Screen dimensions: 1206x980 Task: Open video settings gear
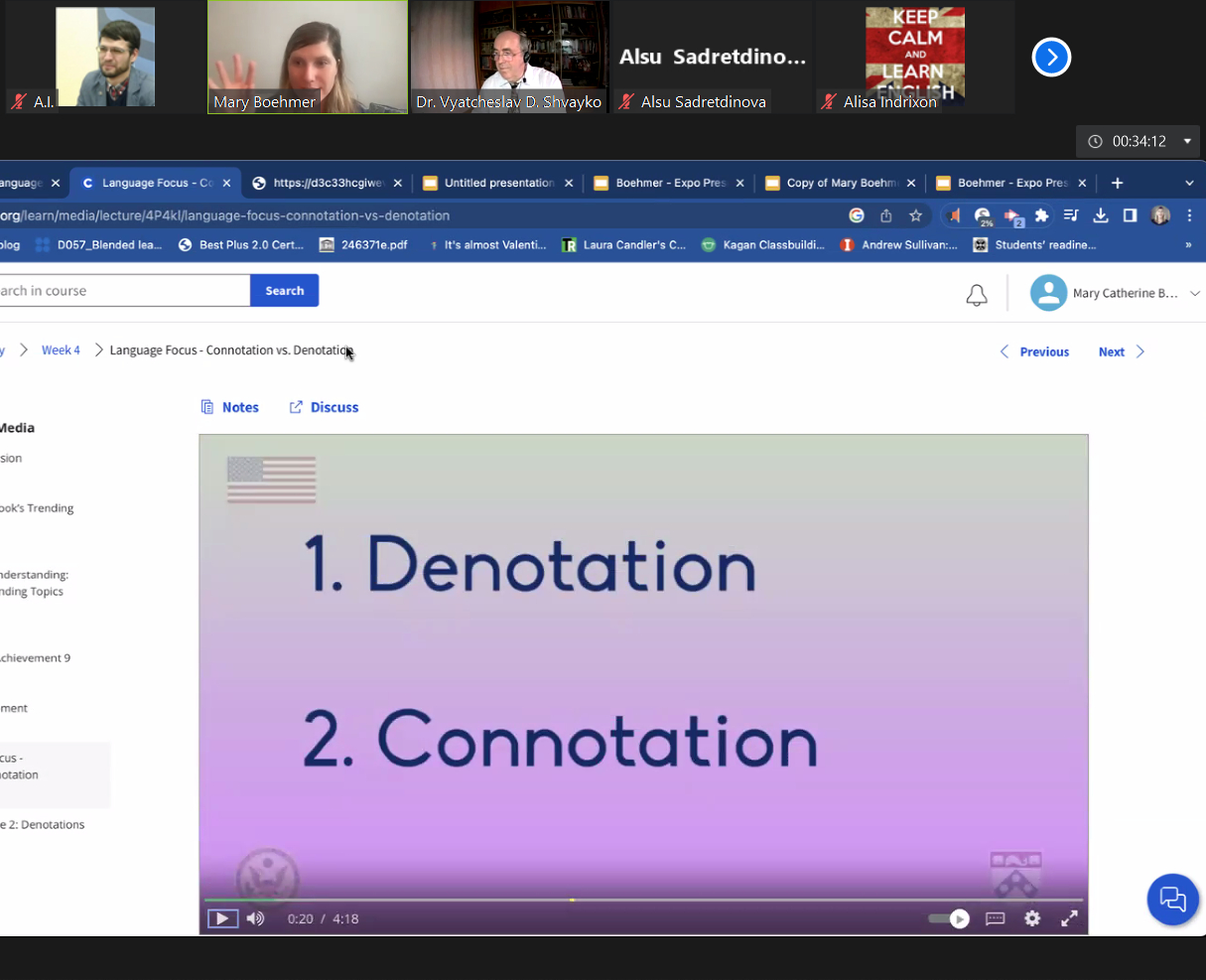pyautogui.click(x=1032, y=918)
